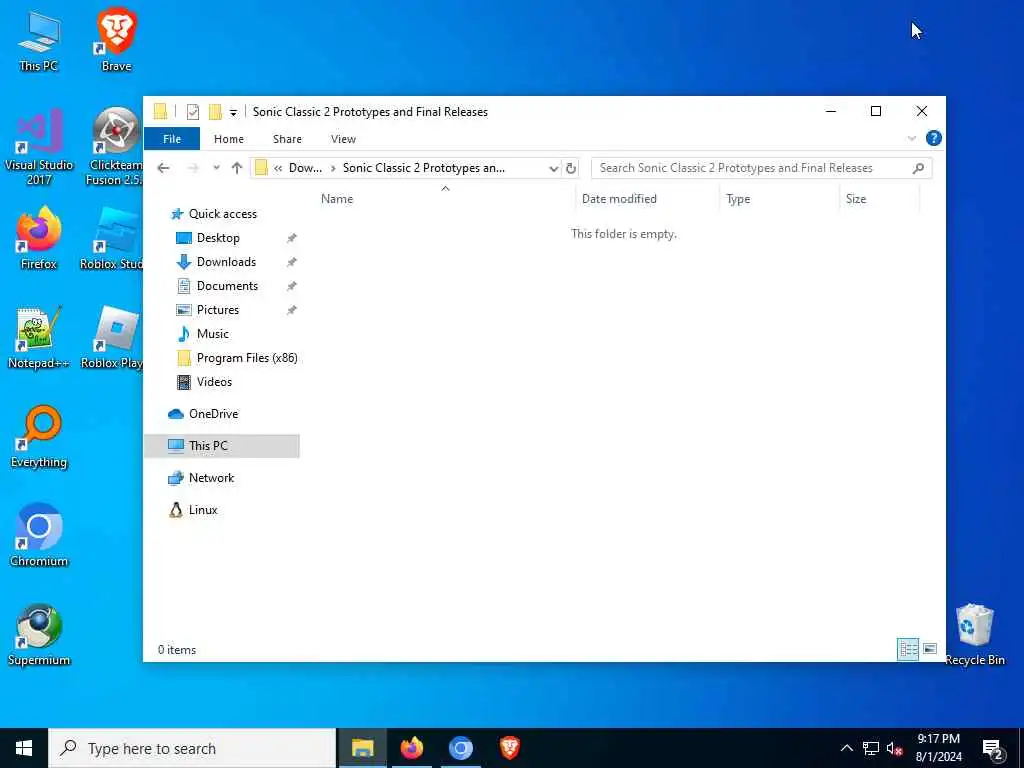Select the Clickteam Fusion 2.5 desktop icon

pyautogui.click(x=116, y=146)
